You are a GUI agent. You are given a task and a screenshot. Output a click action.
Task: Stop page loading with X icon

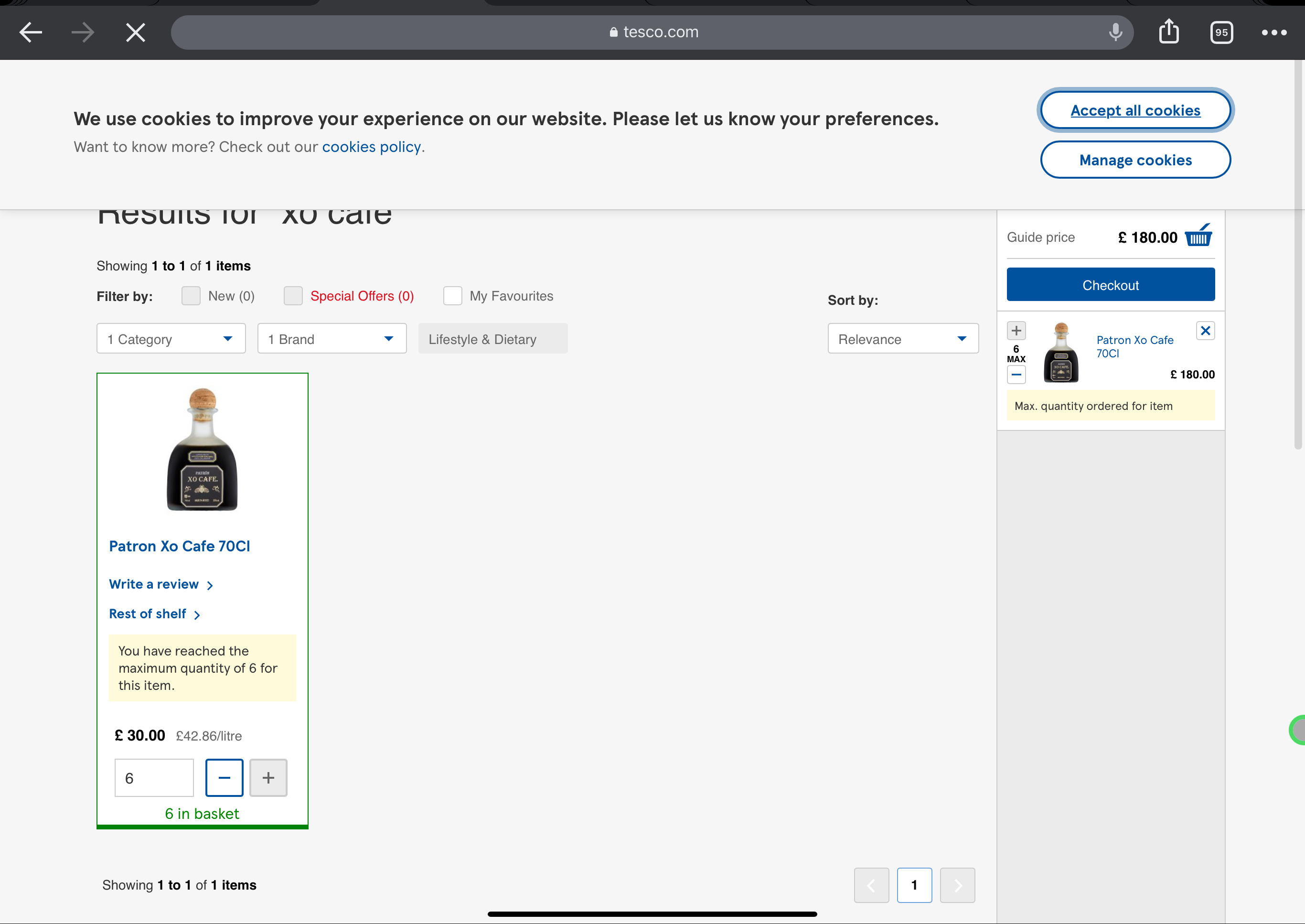[x=135, y=32]
